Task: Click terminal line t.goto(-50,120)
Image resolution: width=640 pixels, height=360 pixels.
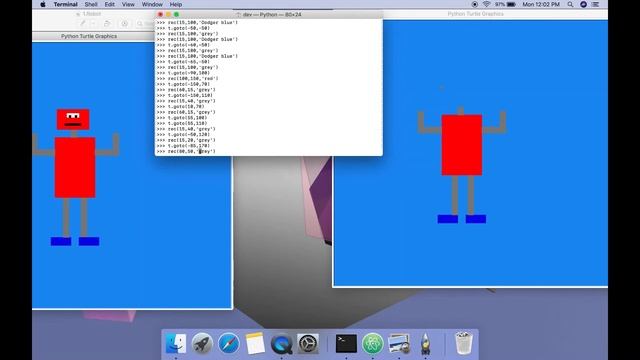Action: 189,134
